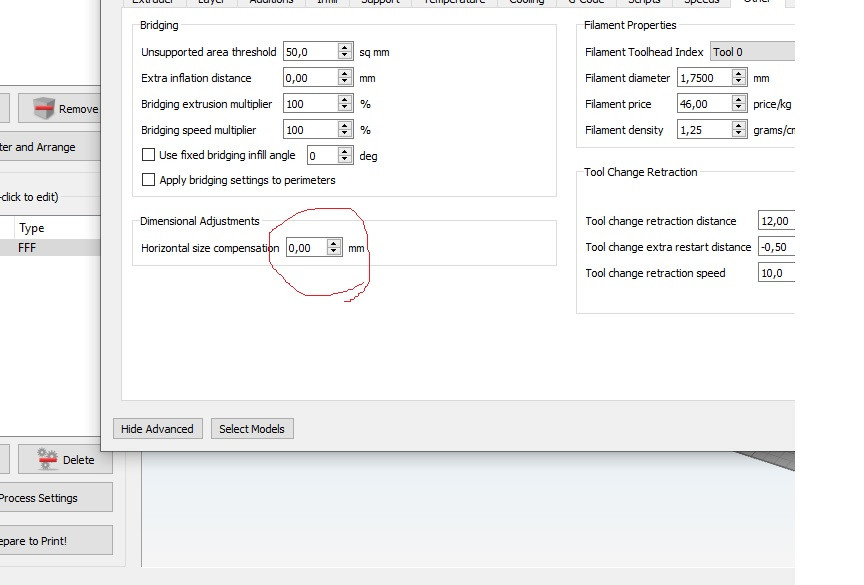The width and height of the screenshot is (864, 585).
Task: Click the Hide Advanced button
Action: tap(157, 428)
